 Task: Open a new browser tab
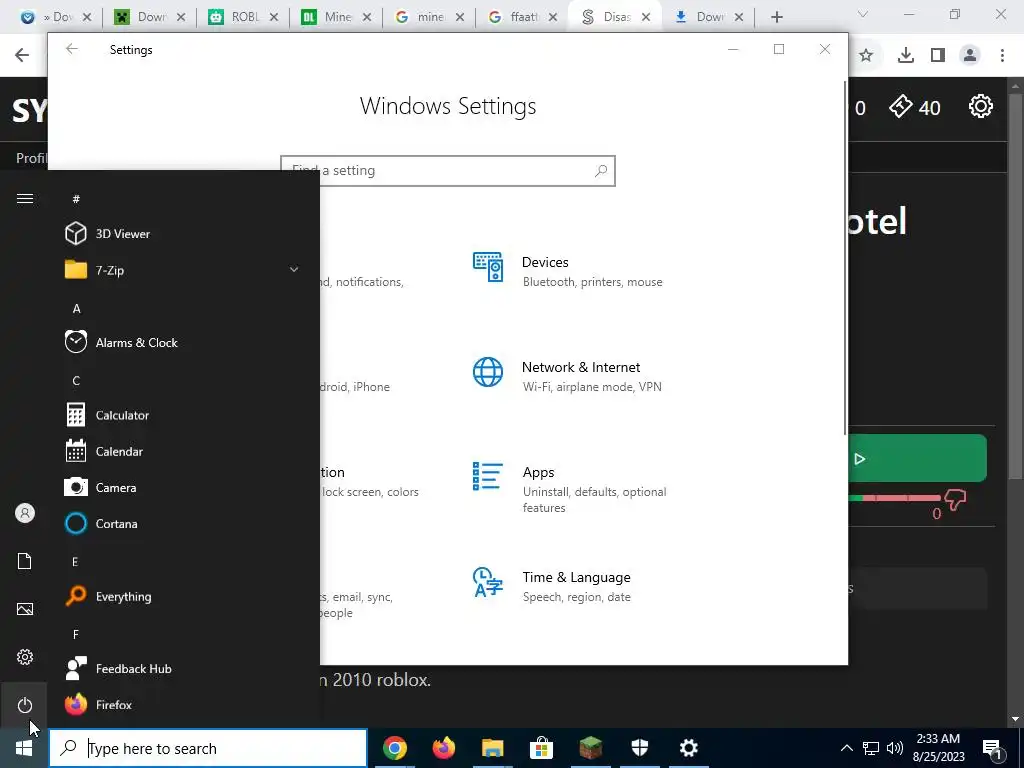(x=776, y=17)
